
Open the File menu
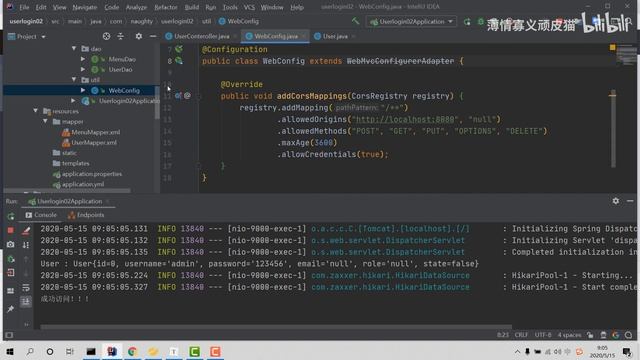click(x=24, y=7)
